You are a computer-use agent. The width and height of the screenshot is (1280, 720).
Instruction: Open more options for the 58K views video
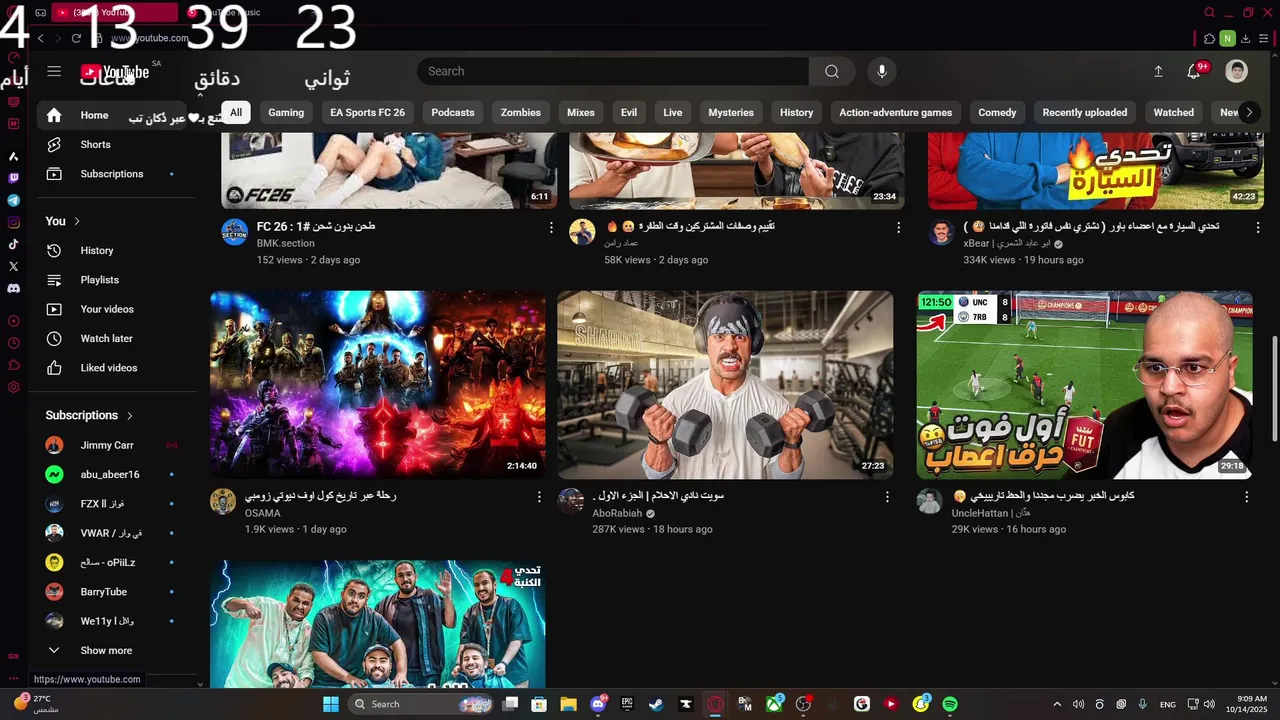(x=898, y=228)
